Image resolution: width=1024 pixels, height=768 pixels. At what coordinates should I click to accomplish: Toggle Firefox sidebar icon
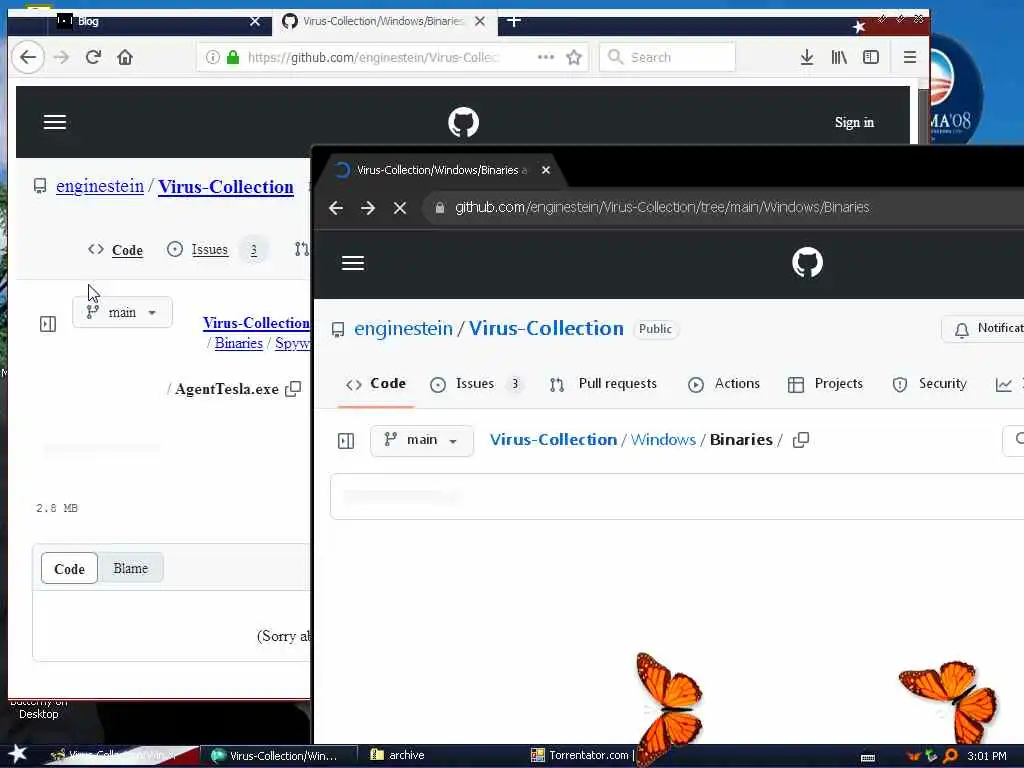(x=871, y=57)
